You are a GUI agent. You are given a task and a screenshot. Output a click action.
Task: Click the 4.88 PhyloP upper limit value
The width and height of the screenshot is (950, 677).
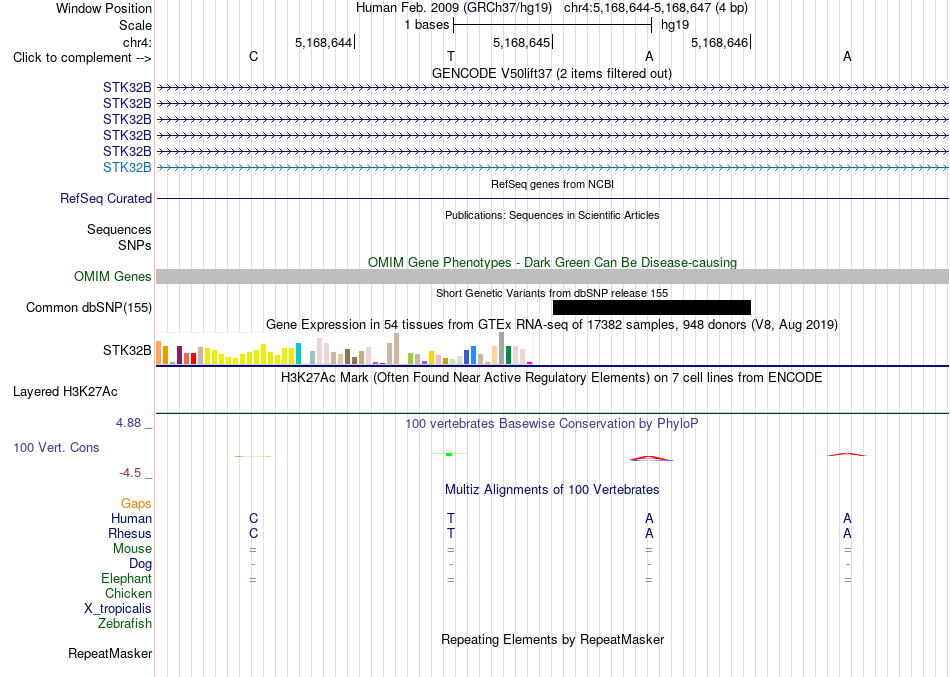coord(128,423)
